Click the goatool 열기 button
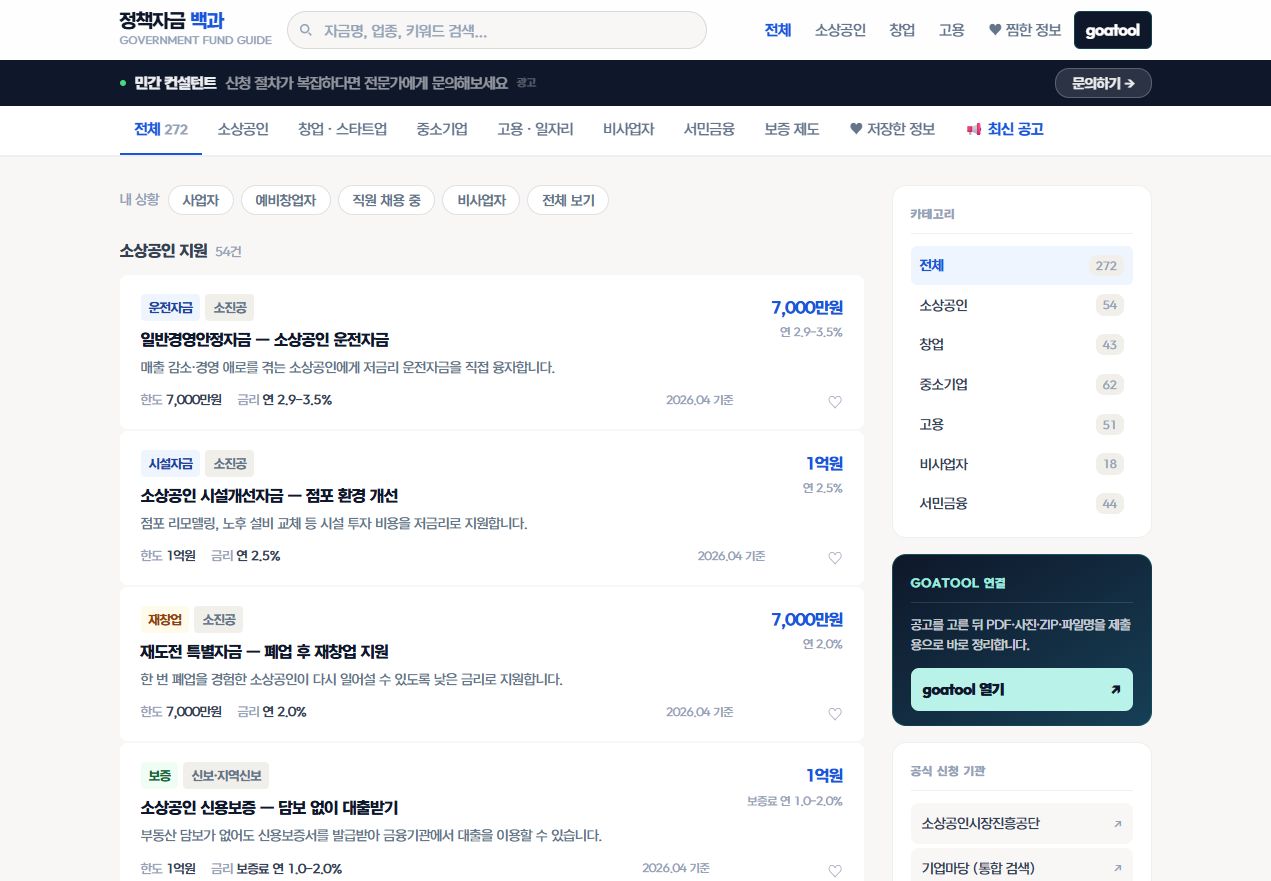 coord(1021,690)
